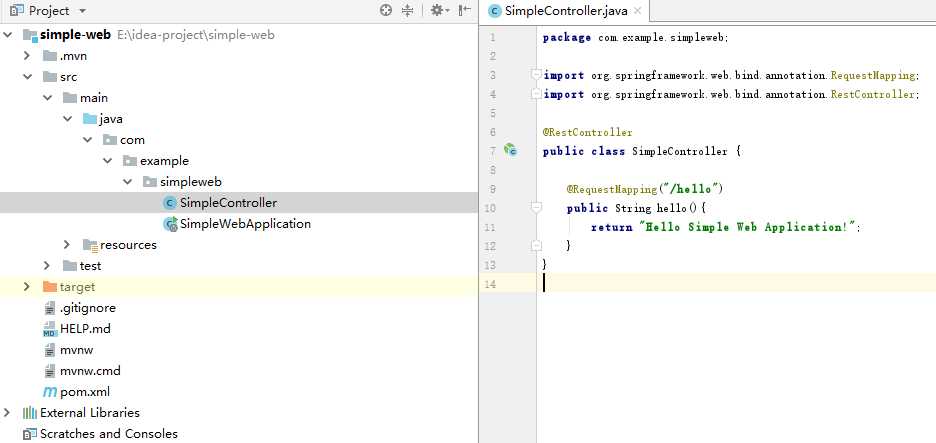Click the Collapse All icon in Project panel
The width and height of the screenshot is (936, 443).
click(407, 10)
